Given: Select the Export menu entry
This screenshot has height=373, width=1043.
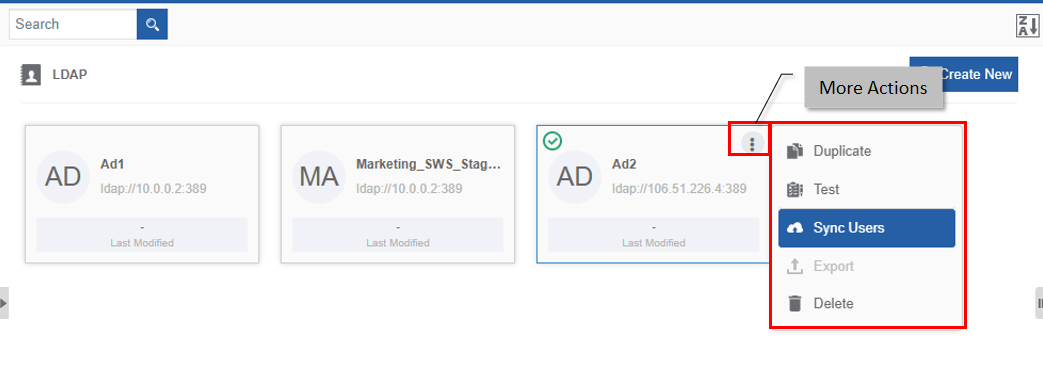Looking at the screenshot, I should click(867, 267).
